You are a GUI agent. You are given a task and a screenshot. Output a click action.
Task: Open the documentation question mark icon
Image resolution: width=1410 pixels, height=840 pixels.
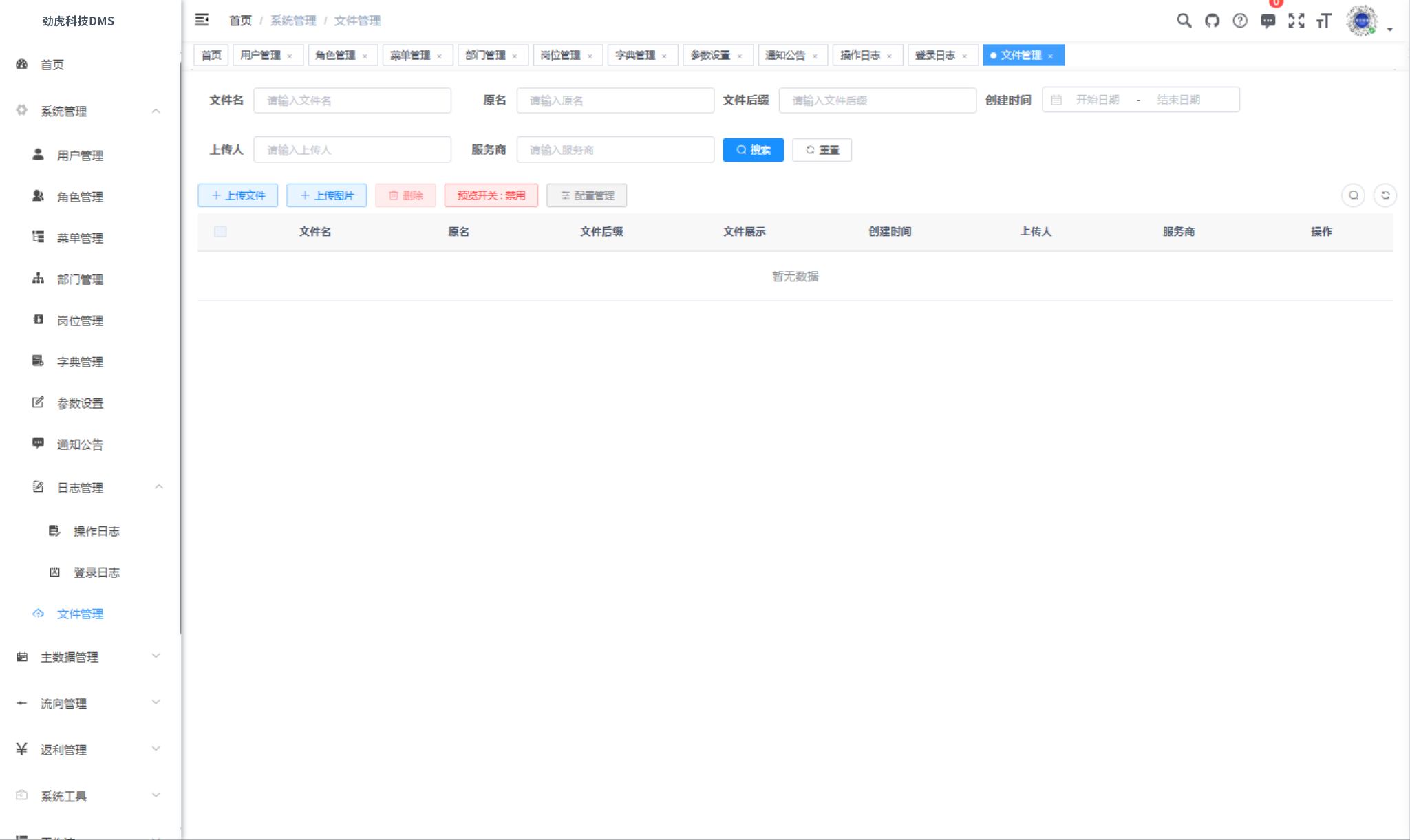(x=1241, y=21)
